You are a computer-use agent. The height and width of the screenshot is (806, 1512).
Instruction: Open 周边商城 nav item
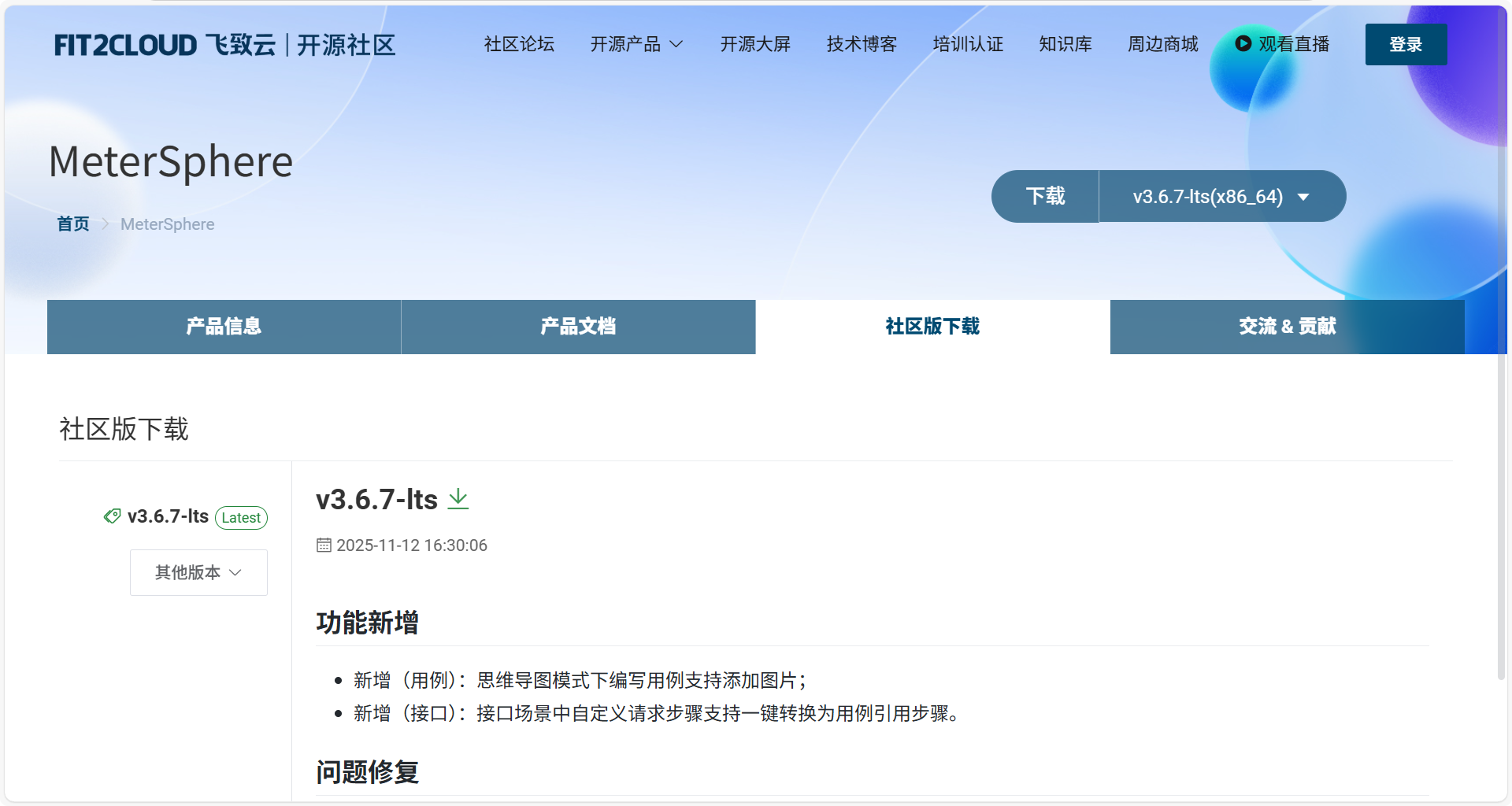[1163, 44]
